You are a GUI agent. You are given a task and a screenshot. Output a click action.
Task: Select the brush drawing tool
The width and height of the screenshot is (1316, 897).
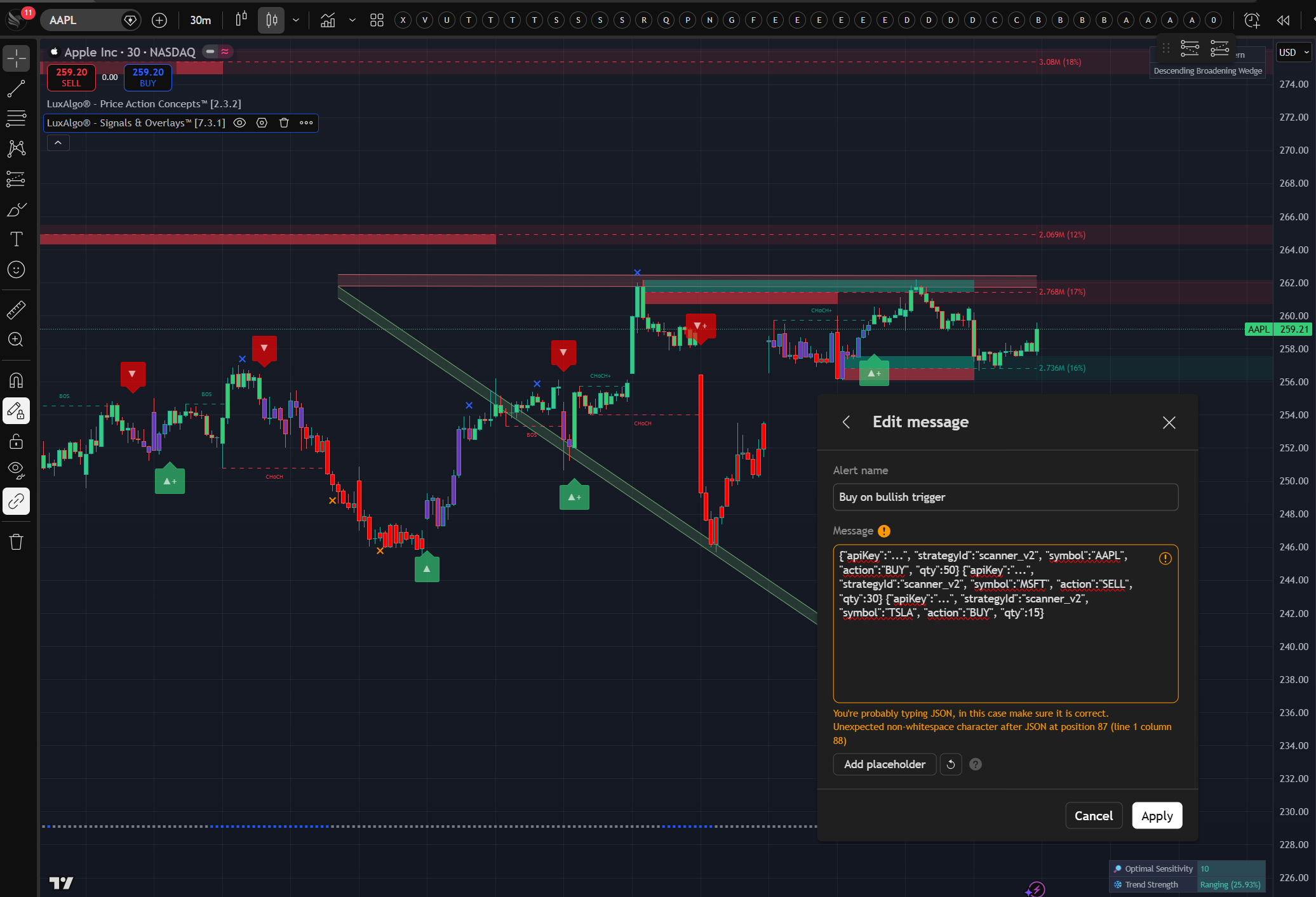point(17,209)
